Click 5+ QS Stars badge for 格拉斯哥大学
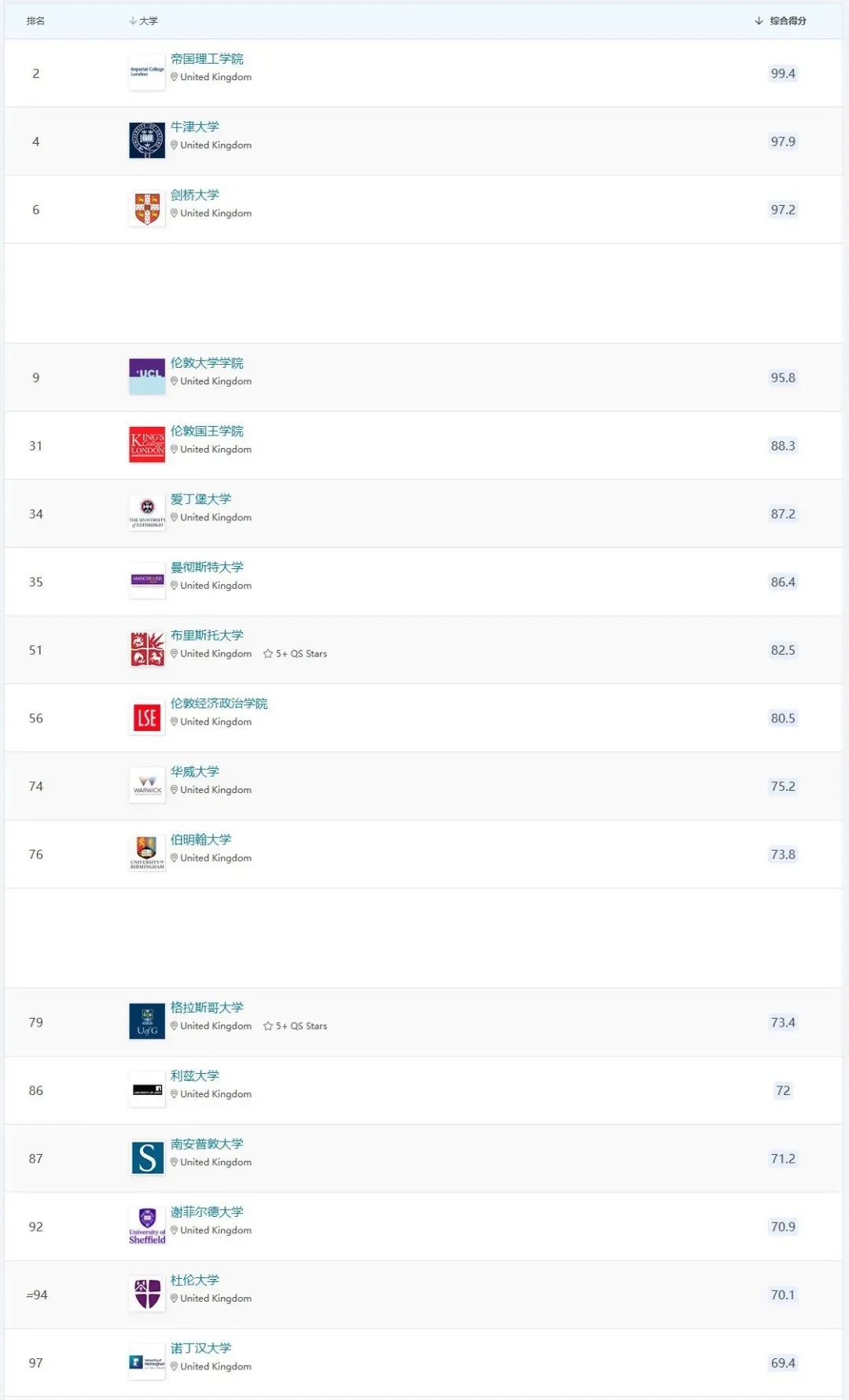The image size is (849, 1400). [295, 1026]
